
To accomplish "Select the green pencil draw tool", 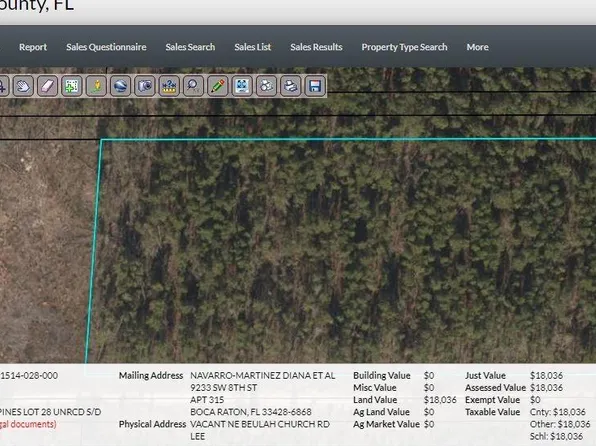I will point(218,86).
